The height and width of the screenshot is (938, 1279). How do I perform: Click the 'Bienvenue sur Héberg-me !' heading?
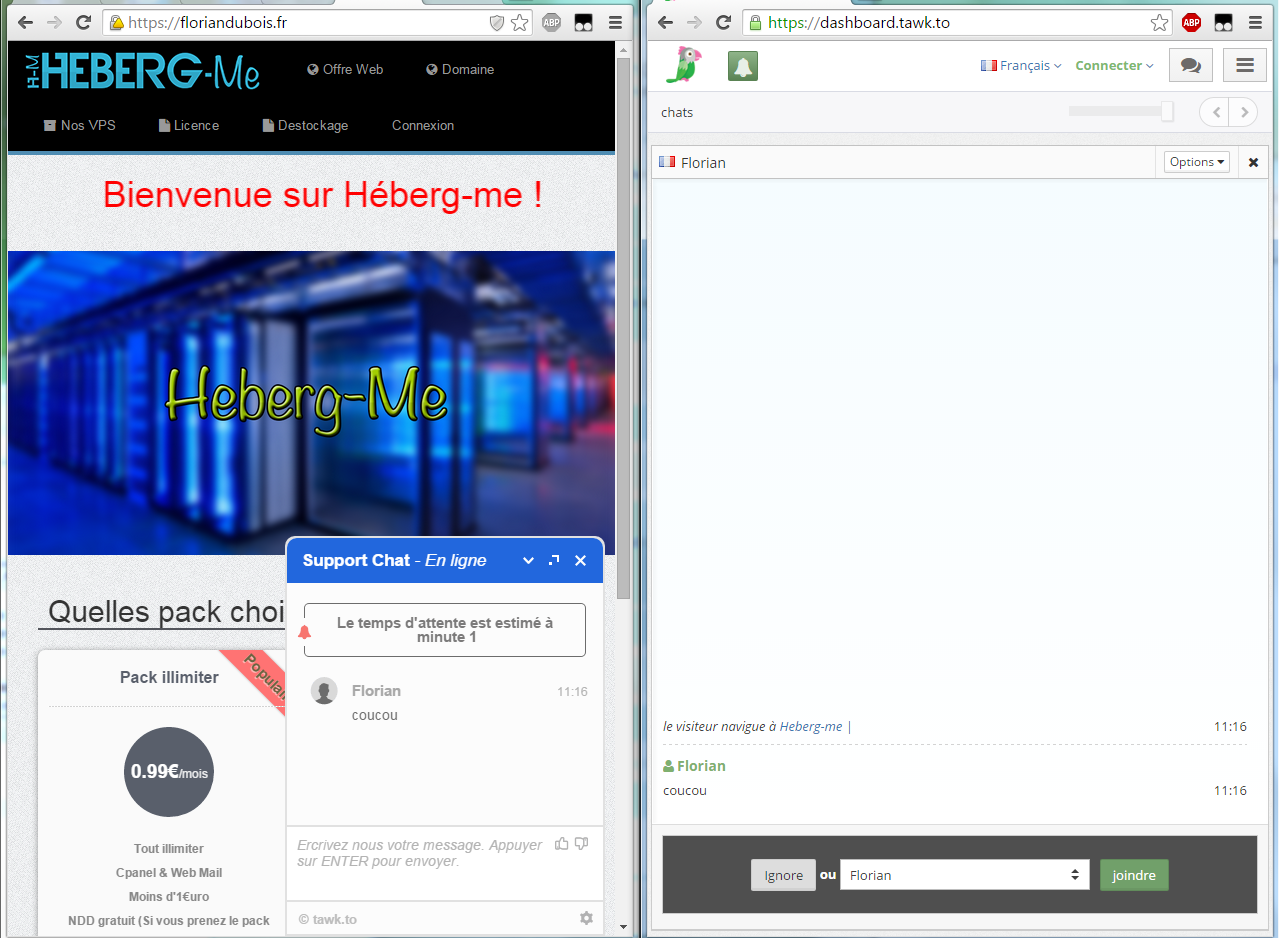pos(323,194)
